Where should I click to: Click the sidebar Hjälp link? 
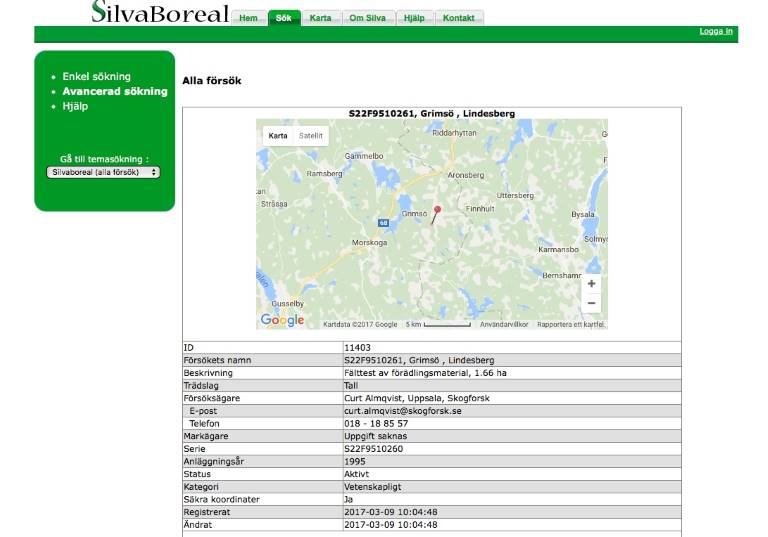coord(75,106)
